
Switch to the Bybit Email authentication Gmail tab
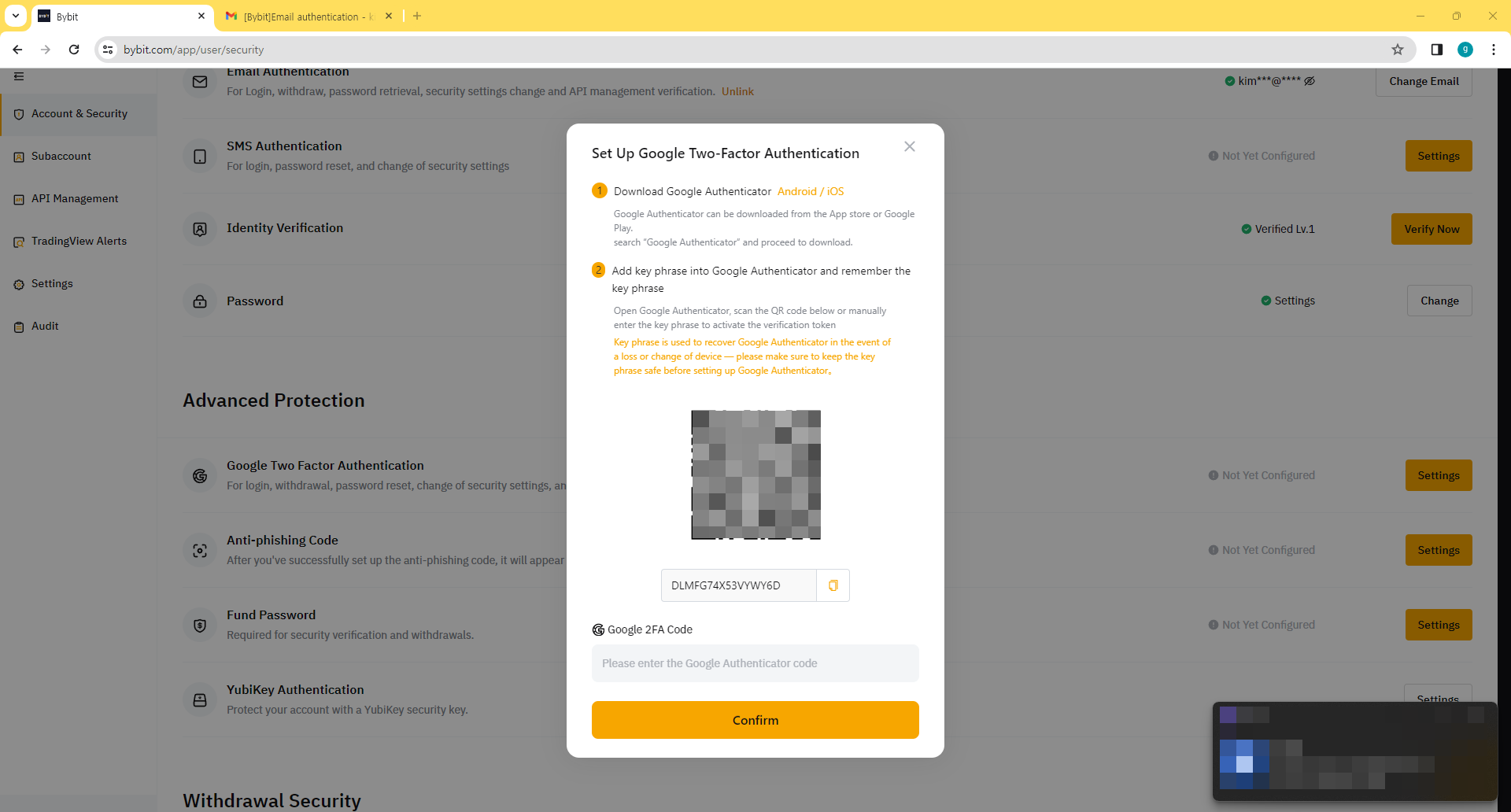(x=307, y=17)
